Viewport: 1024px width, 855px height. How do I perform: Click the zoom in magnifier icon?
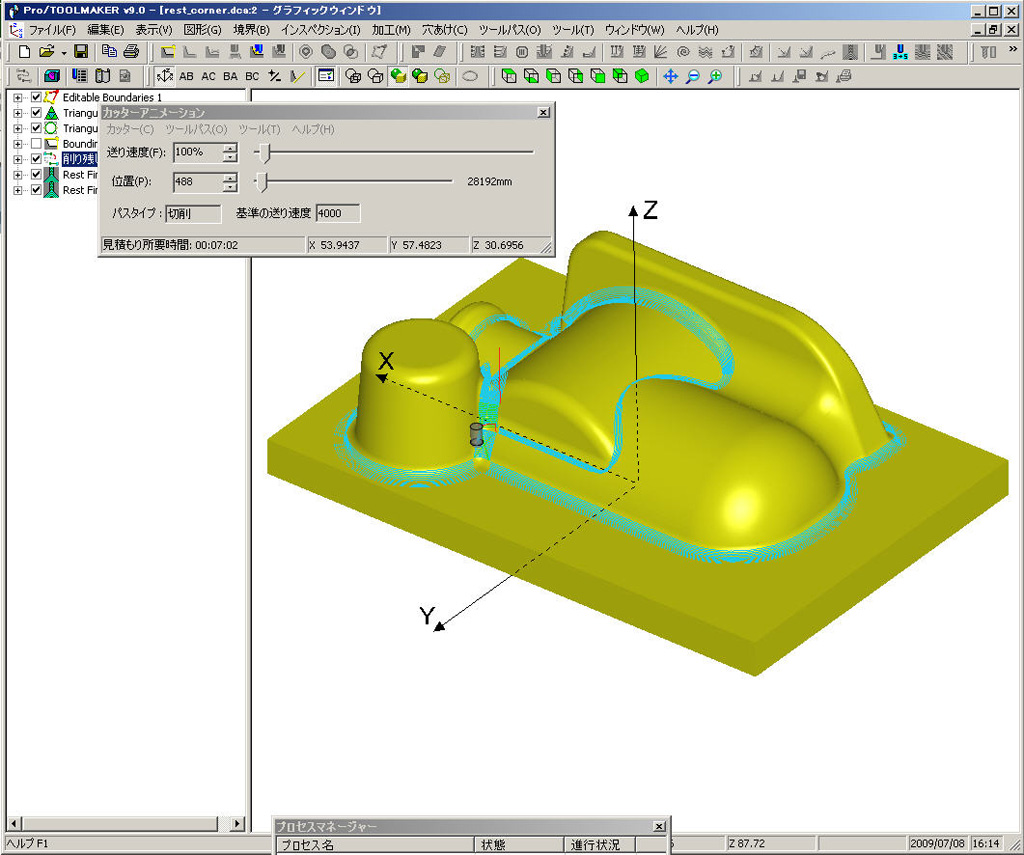click(x=715, y=76)
